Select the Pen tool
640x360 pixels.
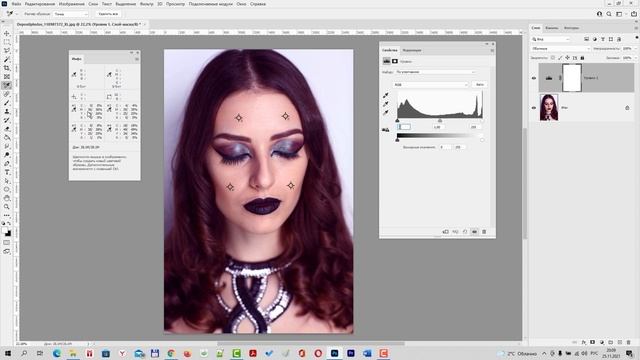7,163
